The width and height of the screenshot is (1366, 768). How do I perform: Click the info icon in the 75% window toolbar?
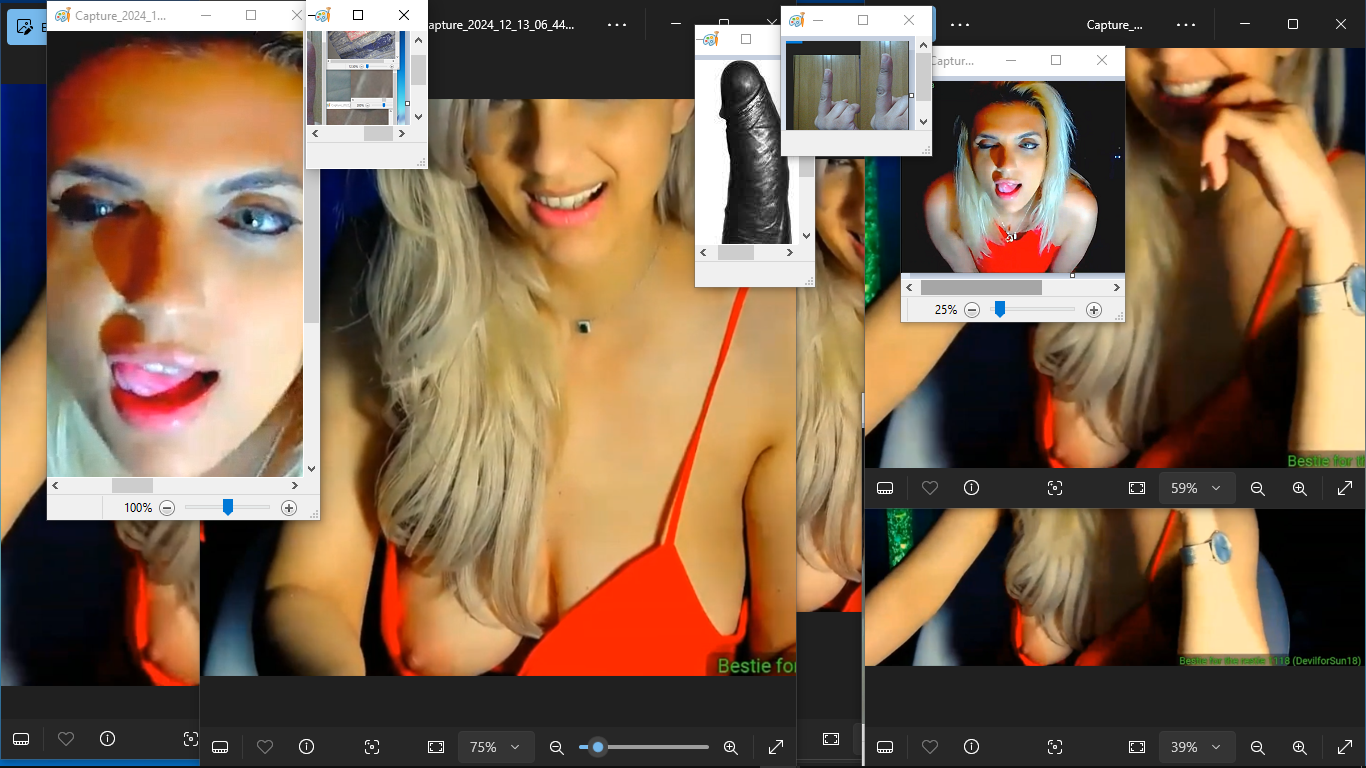[307, 747]
